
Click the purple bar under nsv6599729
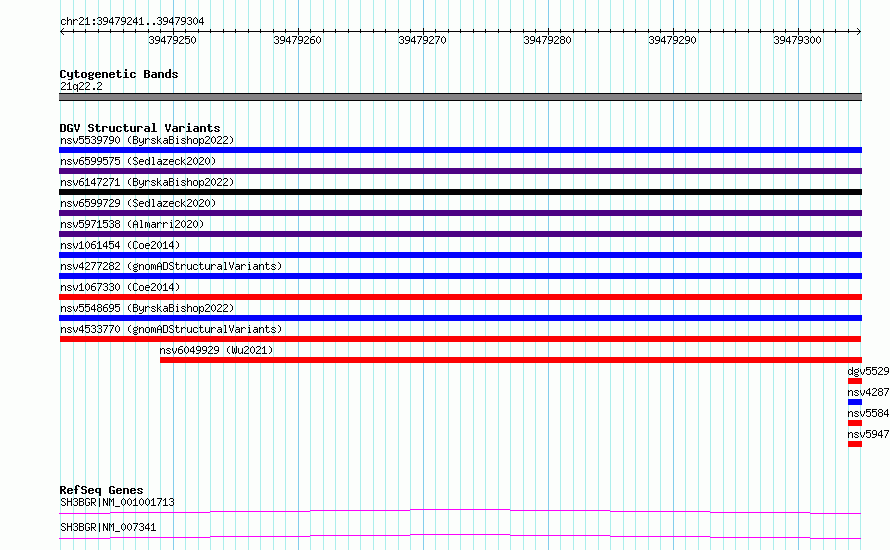coord(460,213)
